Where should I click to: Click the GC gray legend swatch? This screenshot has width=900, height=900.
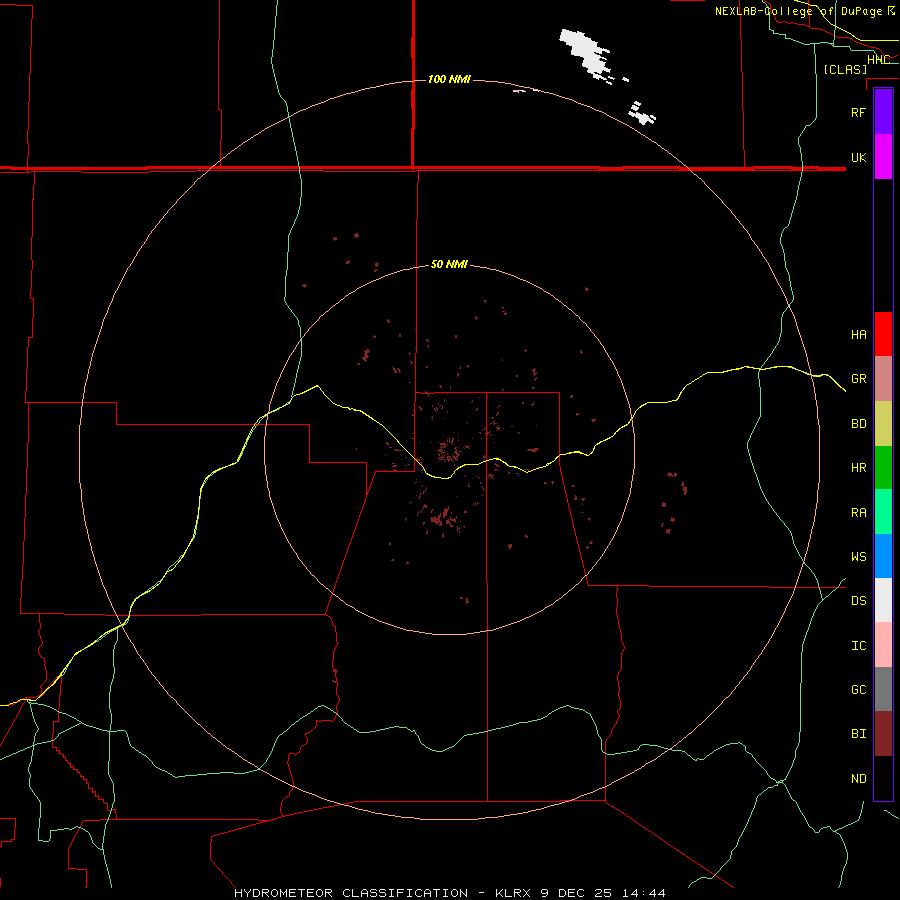[883, 689]
